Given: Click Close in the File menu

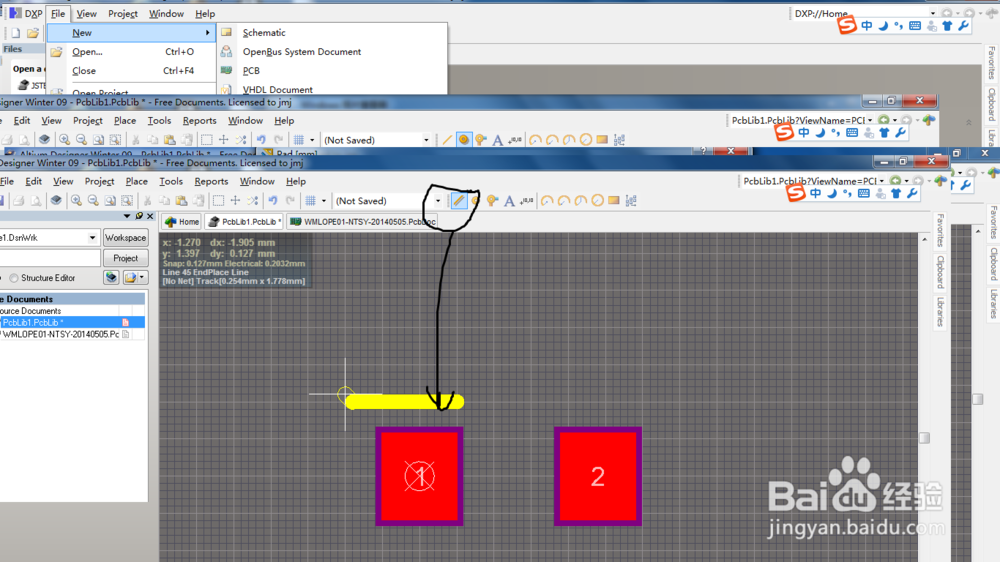Looking at the screenshot, I should 84,71.
